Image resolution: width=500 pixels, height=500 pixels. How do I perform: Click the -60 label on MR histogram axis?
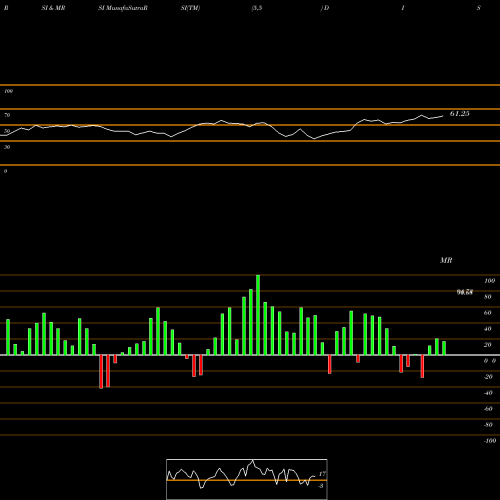[488, 409]
